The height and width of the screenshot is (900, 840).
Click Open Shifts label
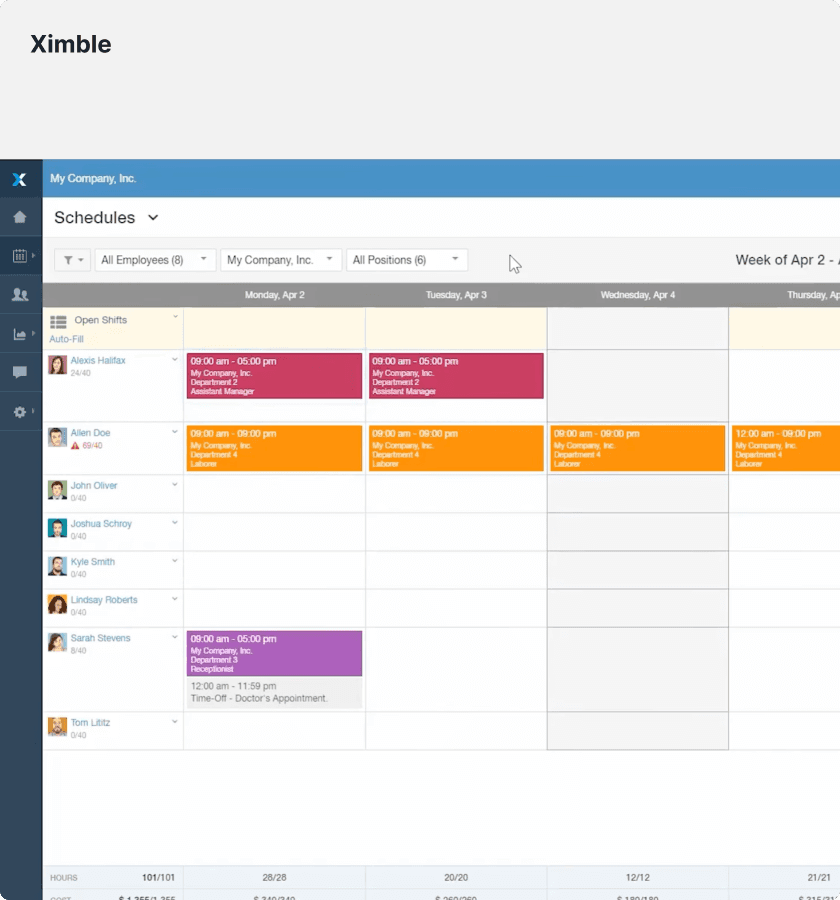pyautogui.click(x=100, y=320)
